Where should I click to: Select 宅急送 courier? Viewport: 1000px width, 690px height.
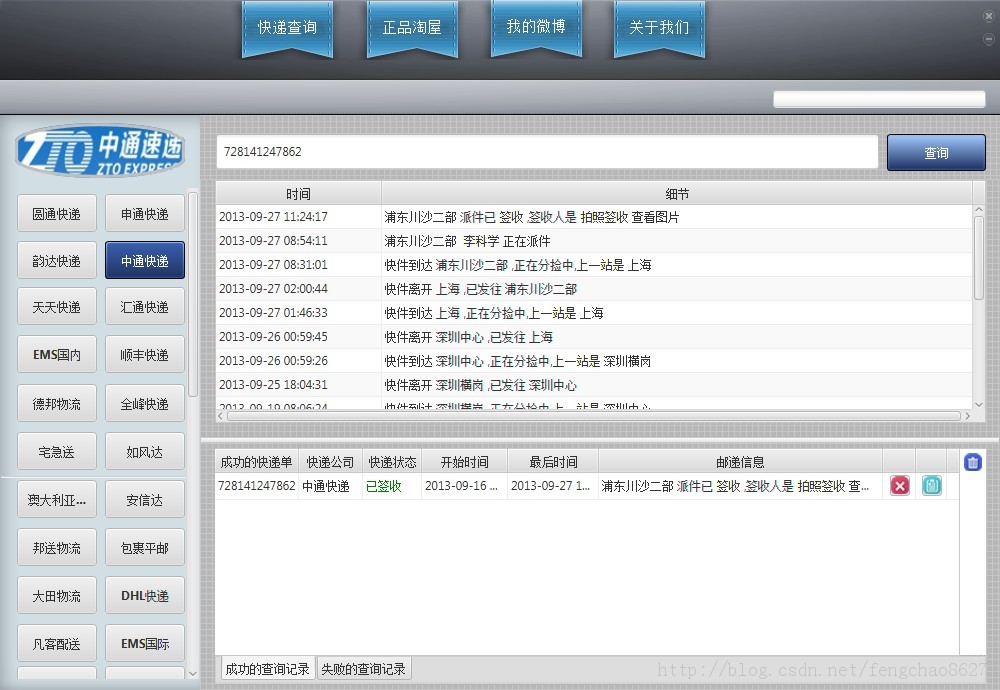coord(57,451)
